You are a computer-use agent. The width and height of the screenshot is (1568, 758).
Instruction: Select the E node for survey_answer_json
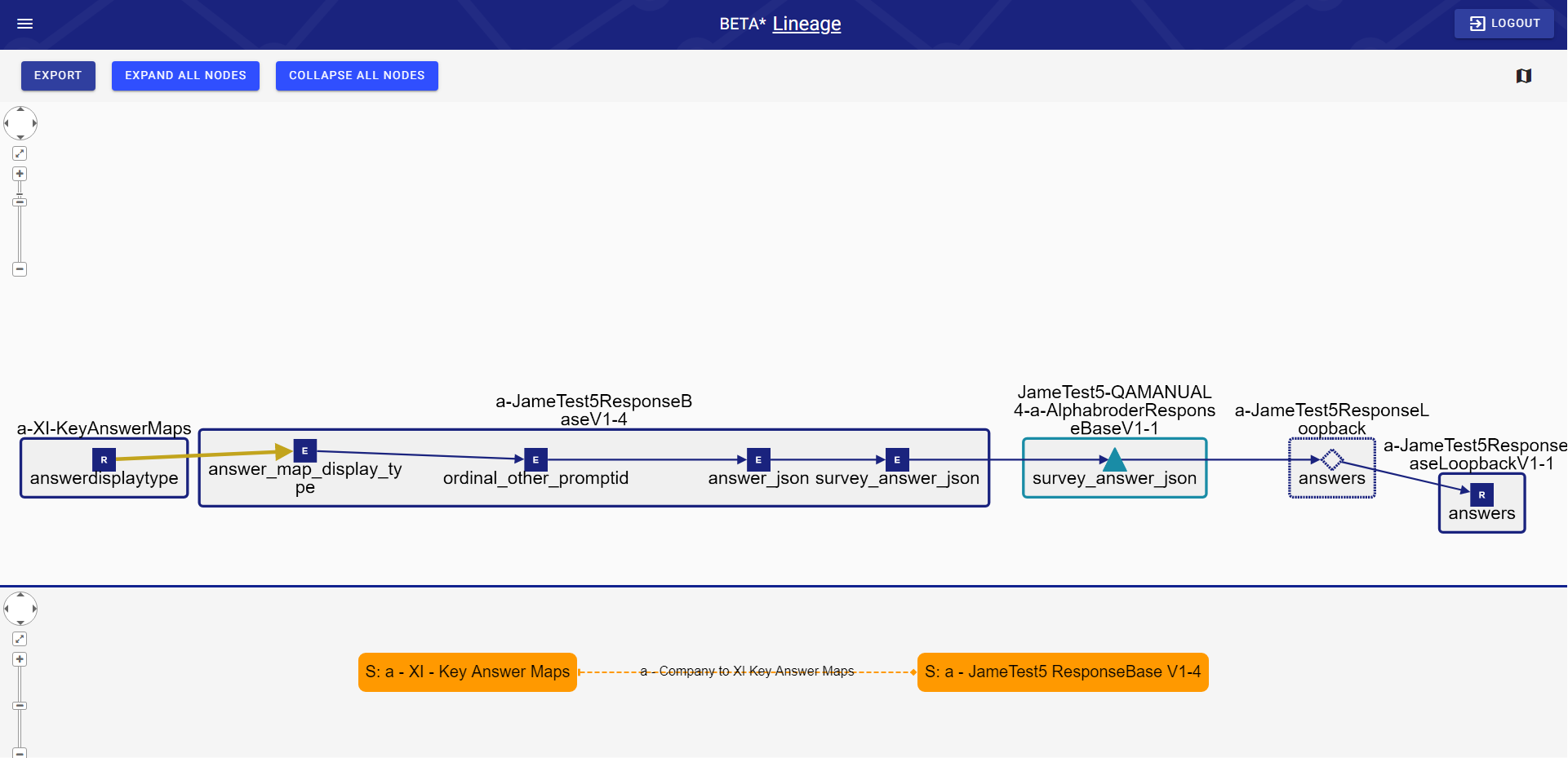(897, 460)
